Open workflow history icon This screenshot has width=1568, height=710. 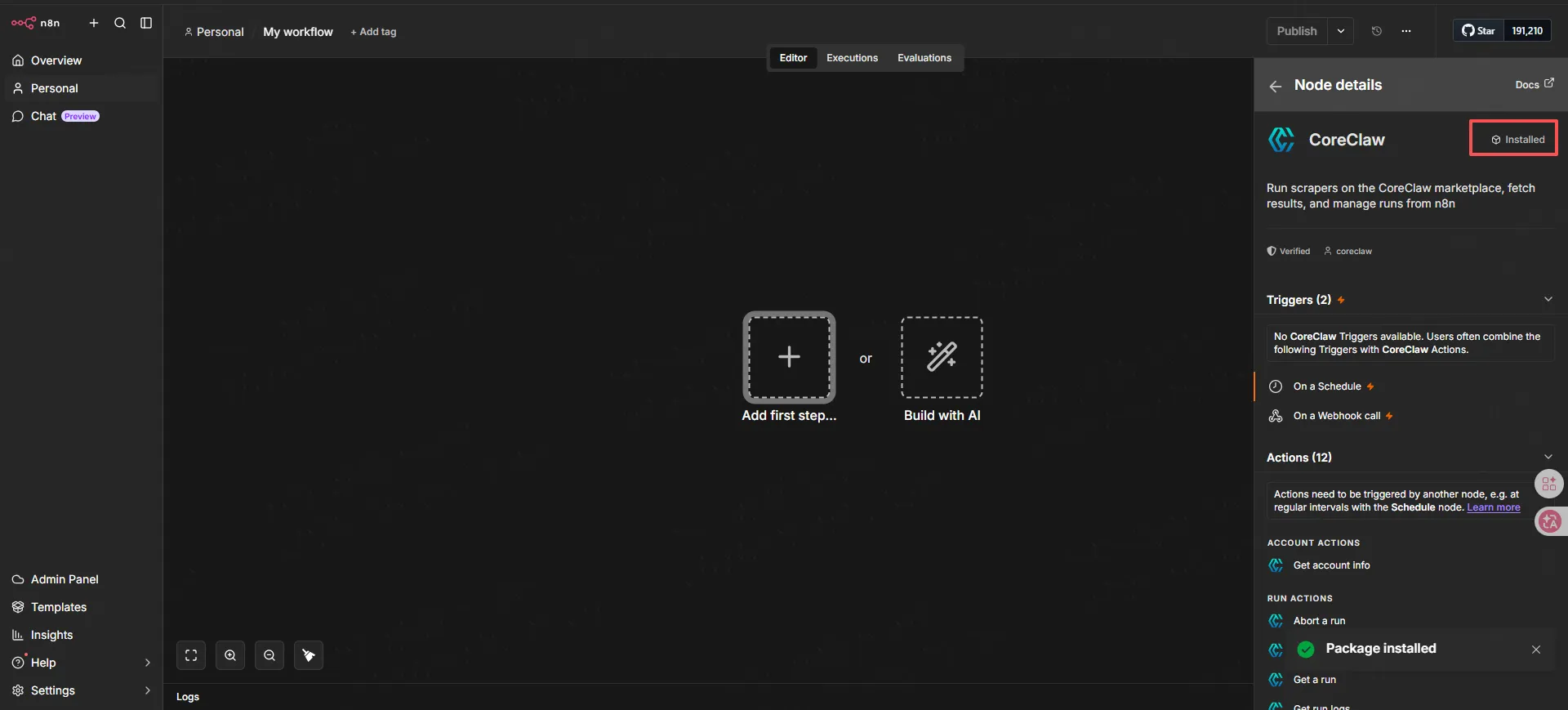[x=1377, y=31]
